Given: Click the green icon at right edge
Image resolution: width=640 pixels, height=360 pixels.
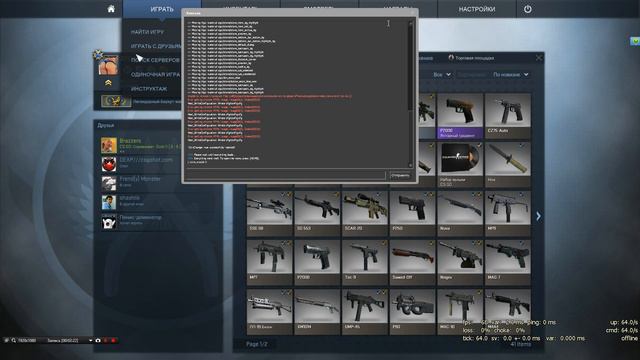Looking at the screenshot, I should click(635, 41).
